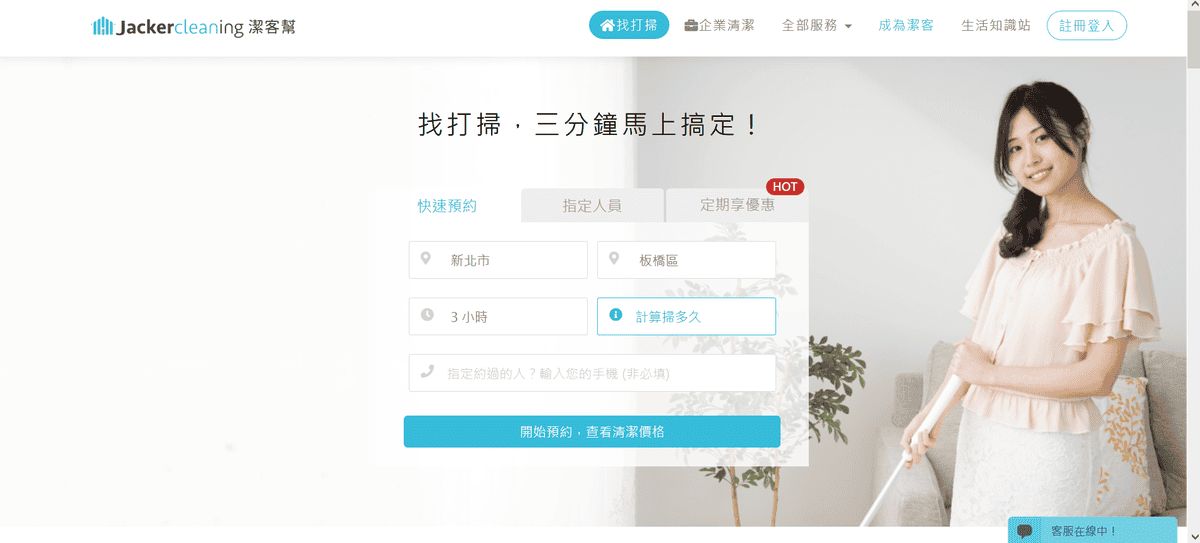Click the 指定約過的人 phone number input field
This screenshot has height=543, width=1200.
[x=592, y=373]
